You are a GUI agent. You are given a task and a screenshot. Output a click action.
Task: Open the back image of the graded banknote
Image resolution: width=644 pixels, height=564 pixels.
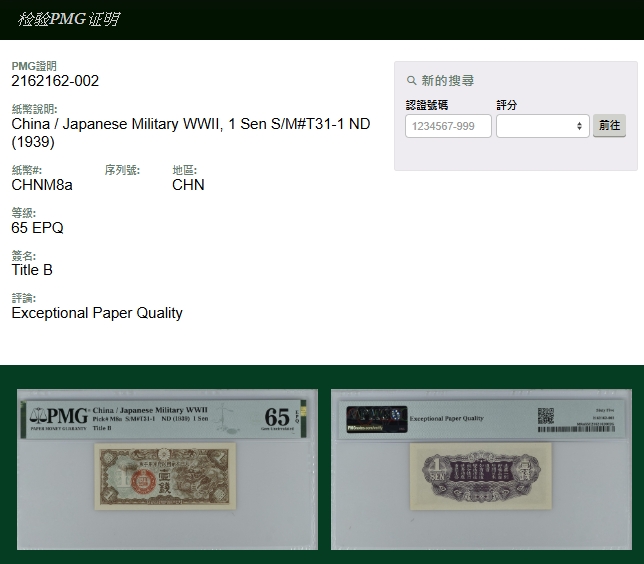pyautogui.click(x=481, y=469)
